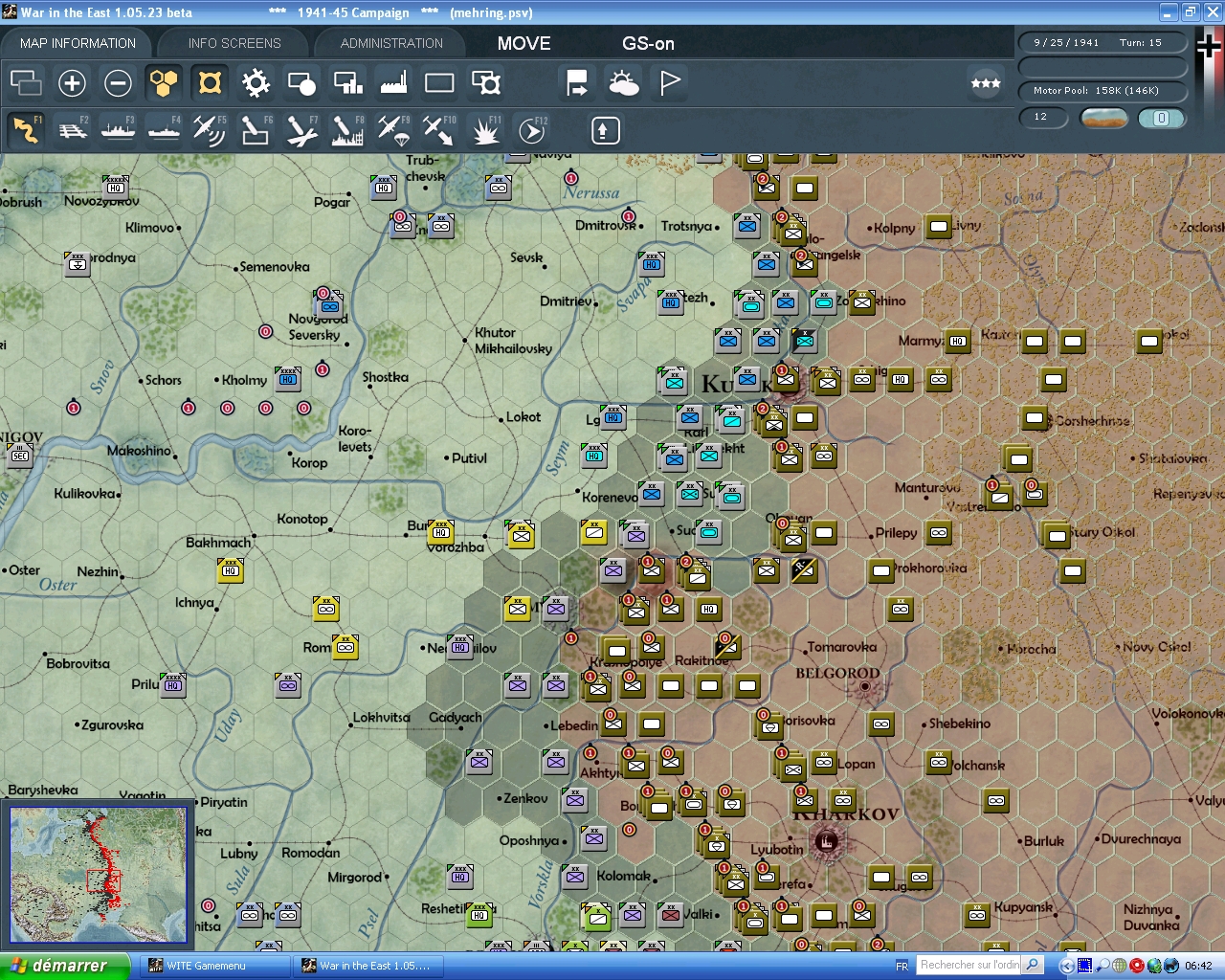
Task: Select the F5 air recon mode
Action: point(210,130)
